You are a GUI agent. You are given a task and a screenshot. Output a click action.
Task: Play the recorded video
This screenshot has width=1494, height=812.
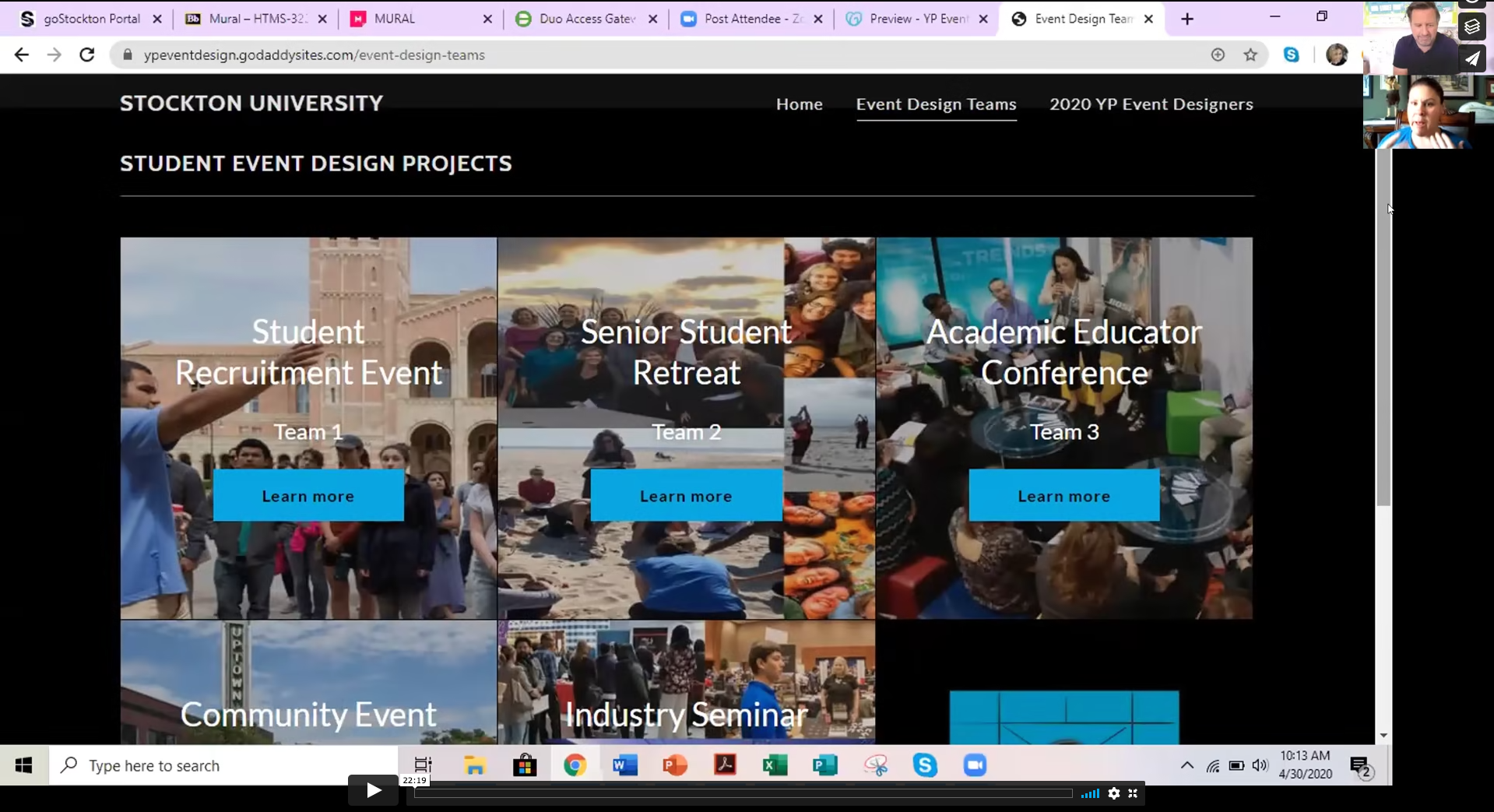[x=373, y=791]
